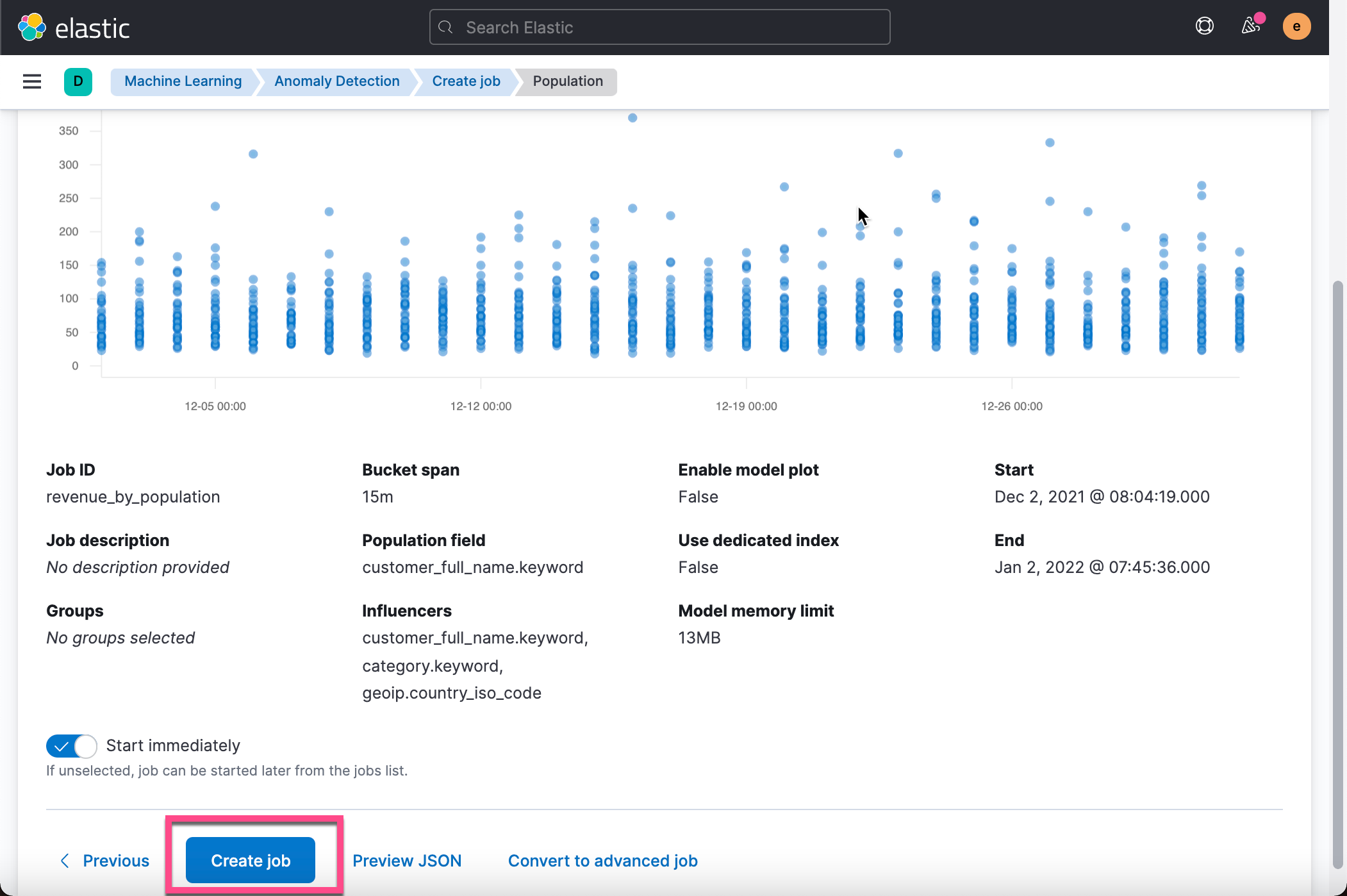Open Help via the life ring icon
Image resolution: width=1347 pixels, height=896 pixels.
[1204, 26]
